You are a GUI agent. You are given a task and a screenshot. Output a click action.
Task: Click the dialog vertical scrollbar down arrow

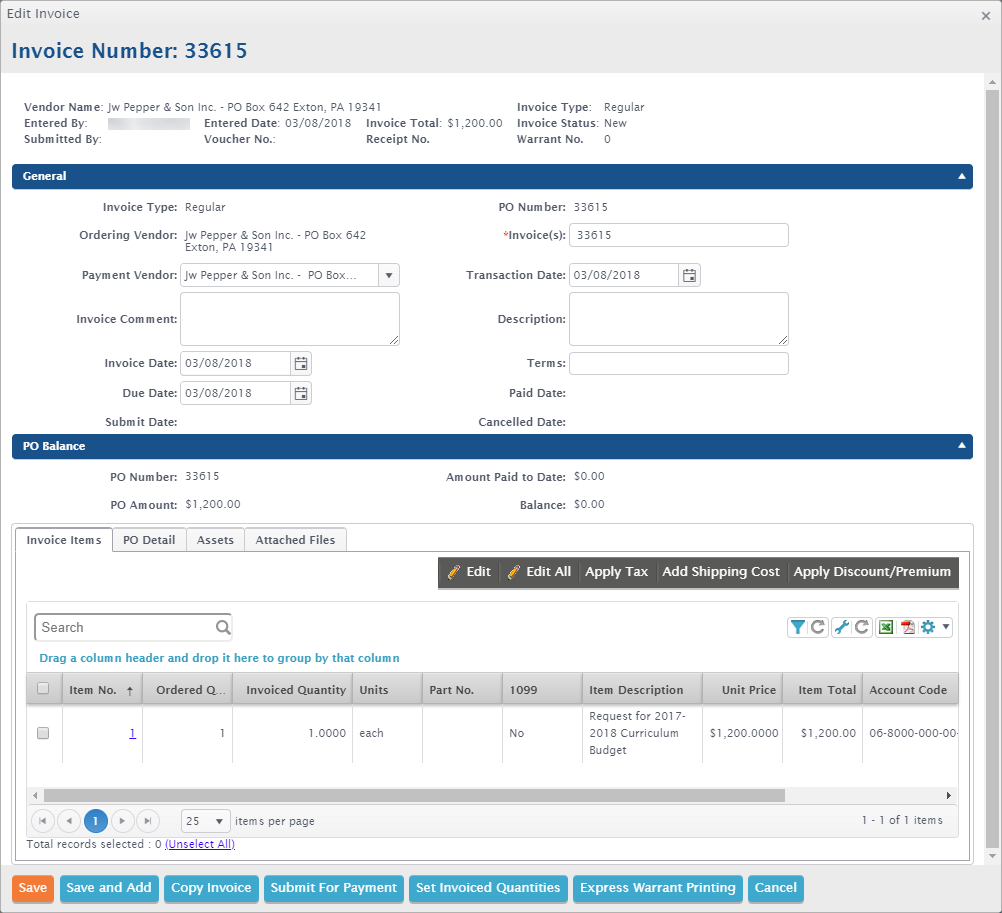click(992, 856)
